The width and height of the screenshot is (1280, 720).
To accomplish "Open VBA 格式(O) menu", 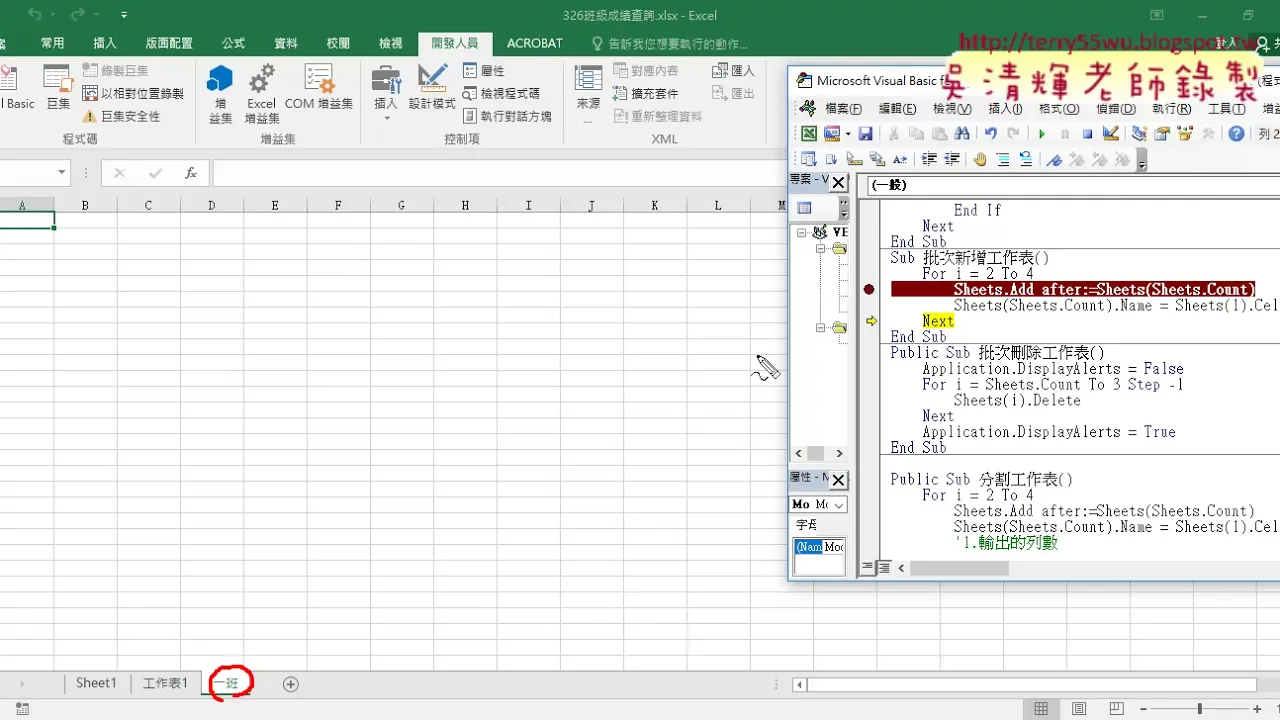I will [x=1059, y=109].
